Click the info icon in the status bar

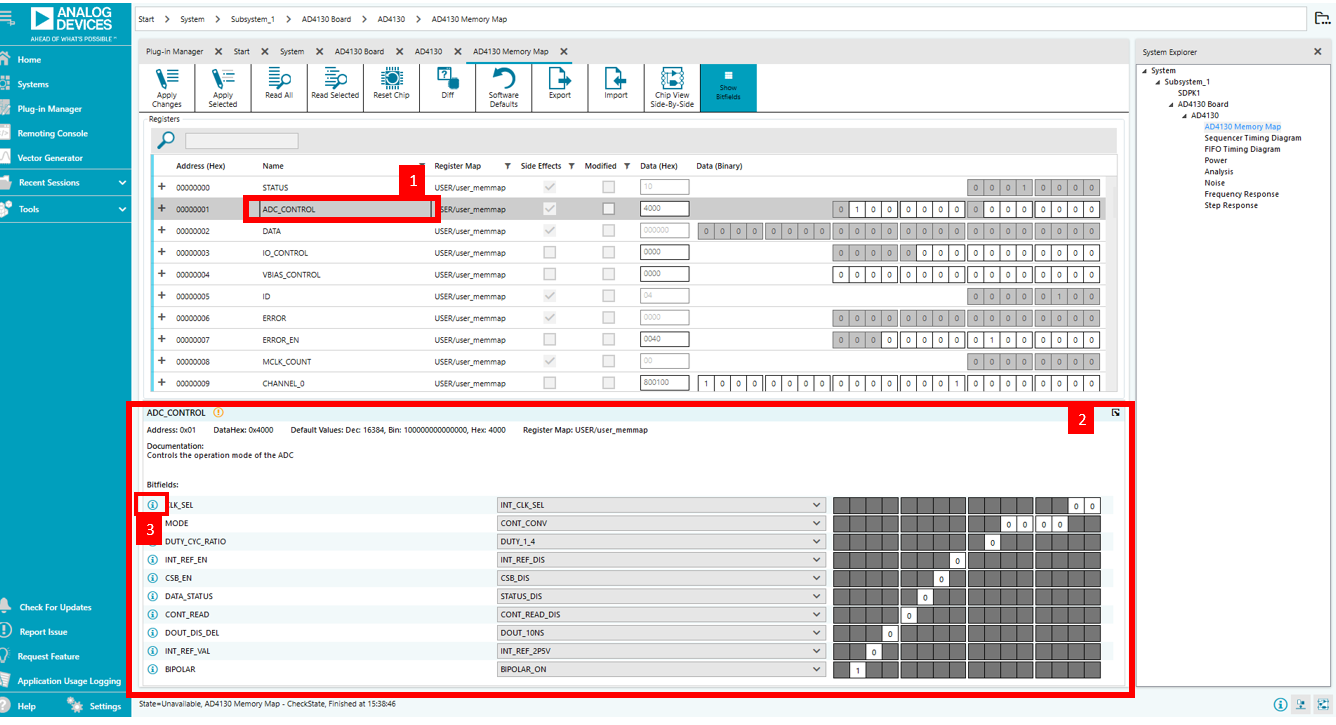click(1280, 704)
